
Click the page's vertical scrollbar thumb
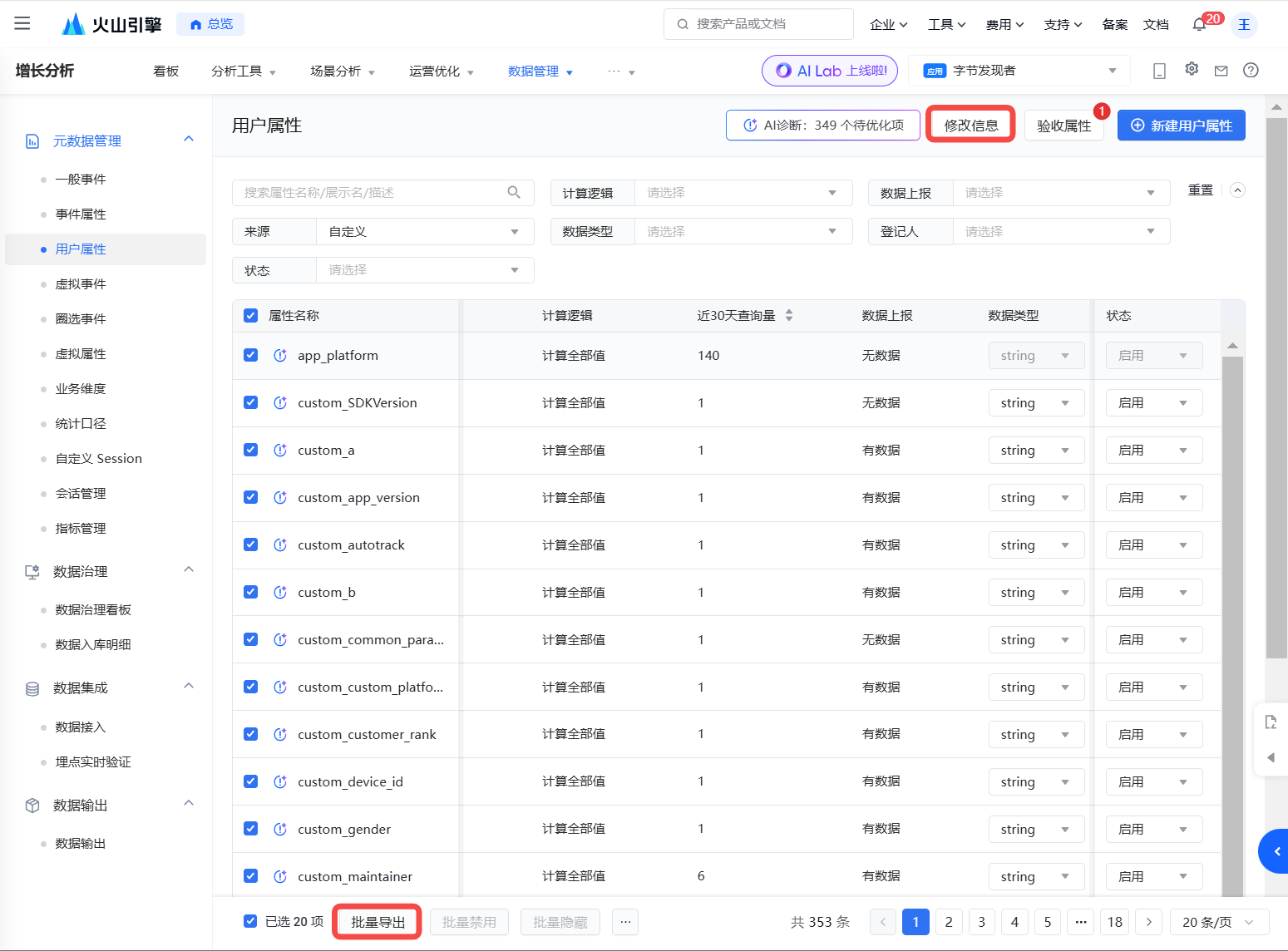(1276, 387)
